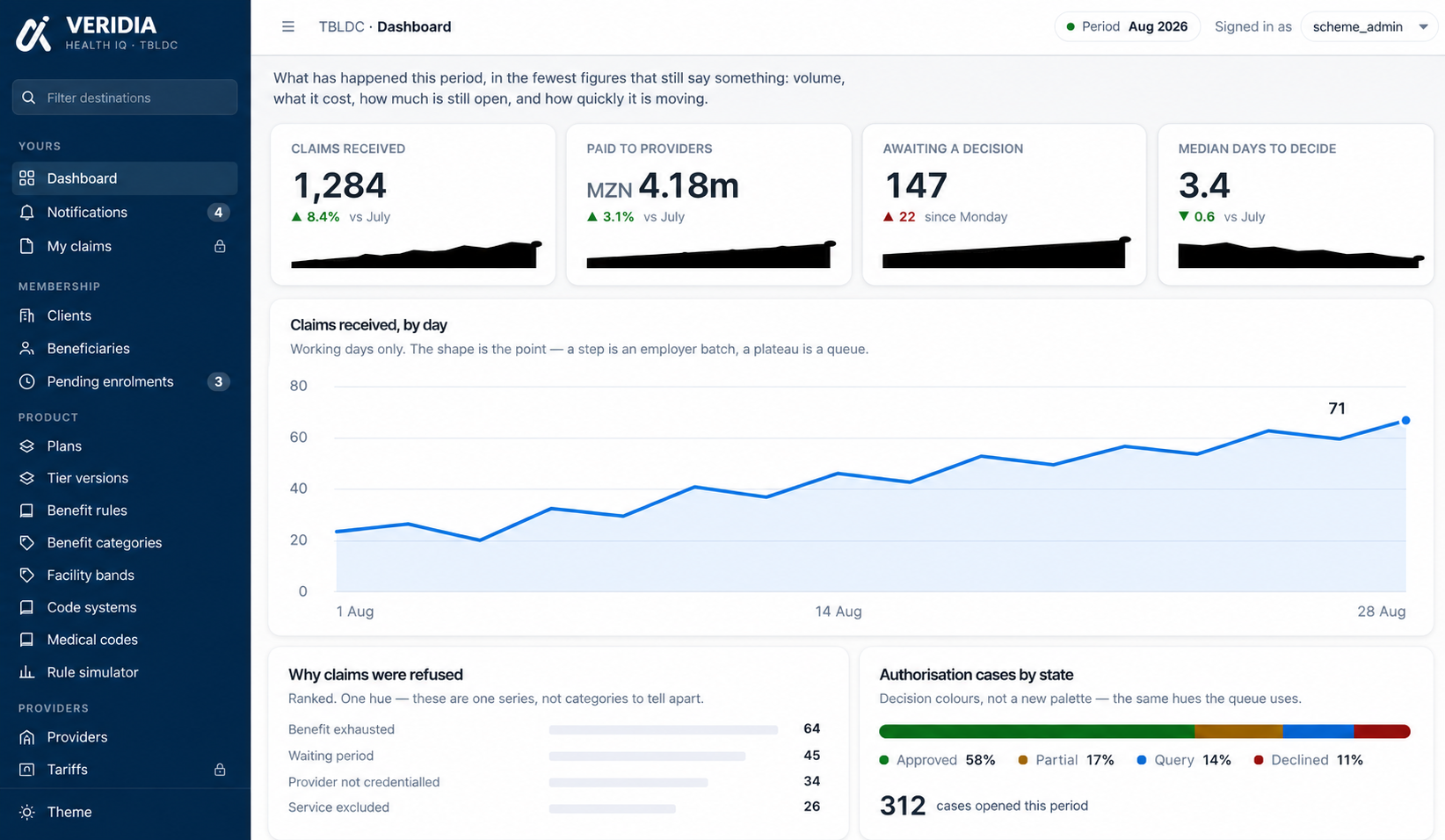This screenshot has height=840, width=1445.
Task: Open the Paid to providers card
Action: tap(708, 205)
